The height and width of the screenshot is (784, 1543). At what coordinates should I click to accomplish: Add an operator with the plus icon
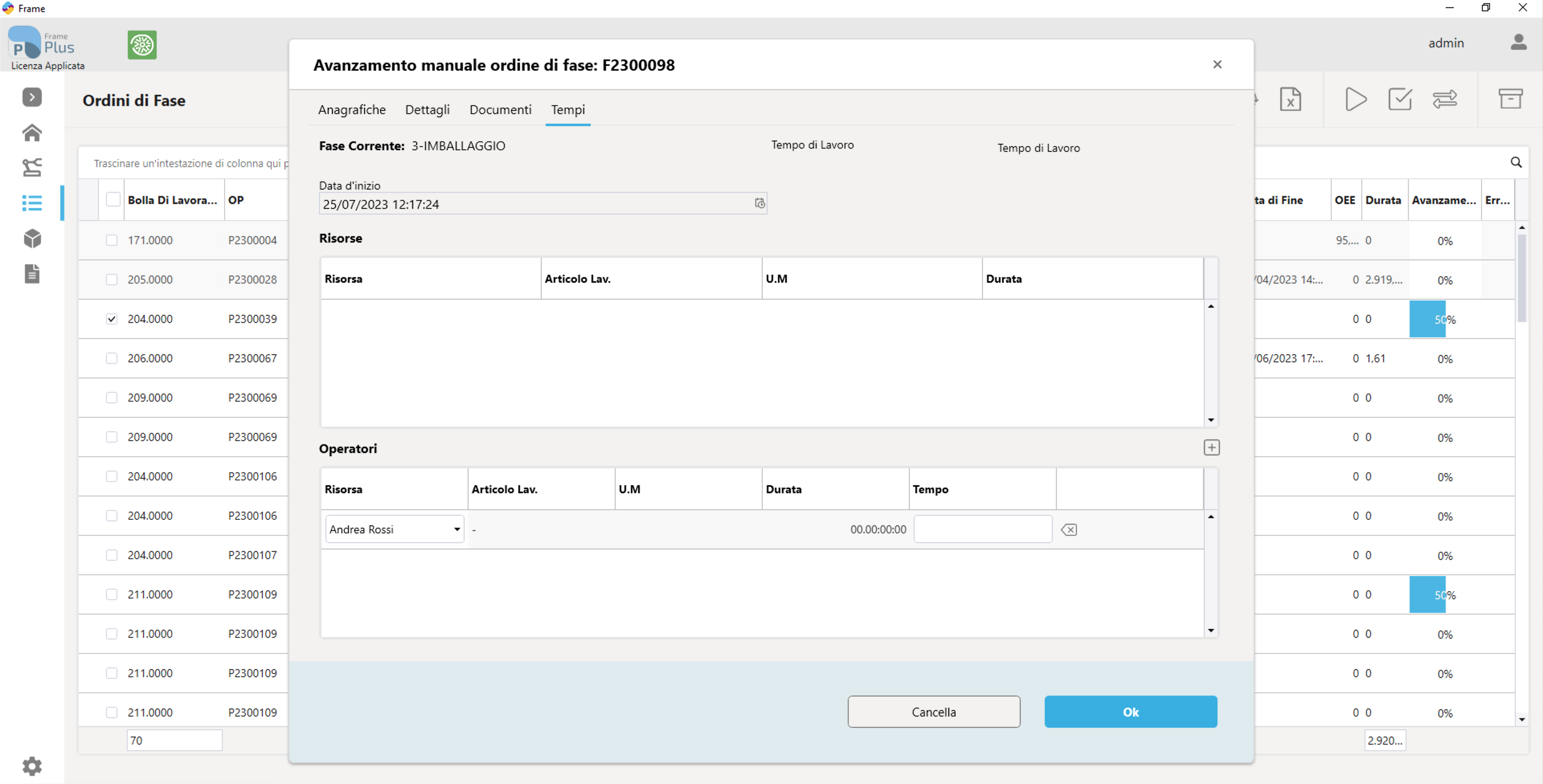pos(1211,447)
